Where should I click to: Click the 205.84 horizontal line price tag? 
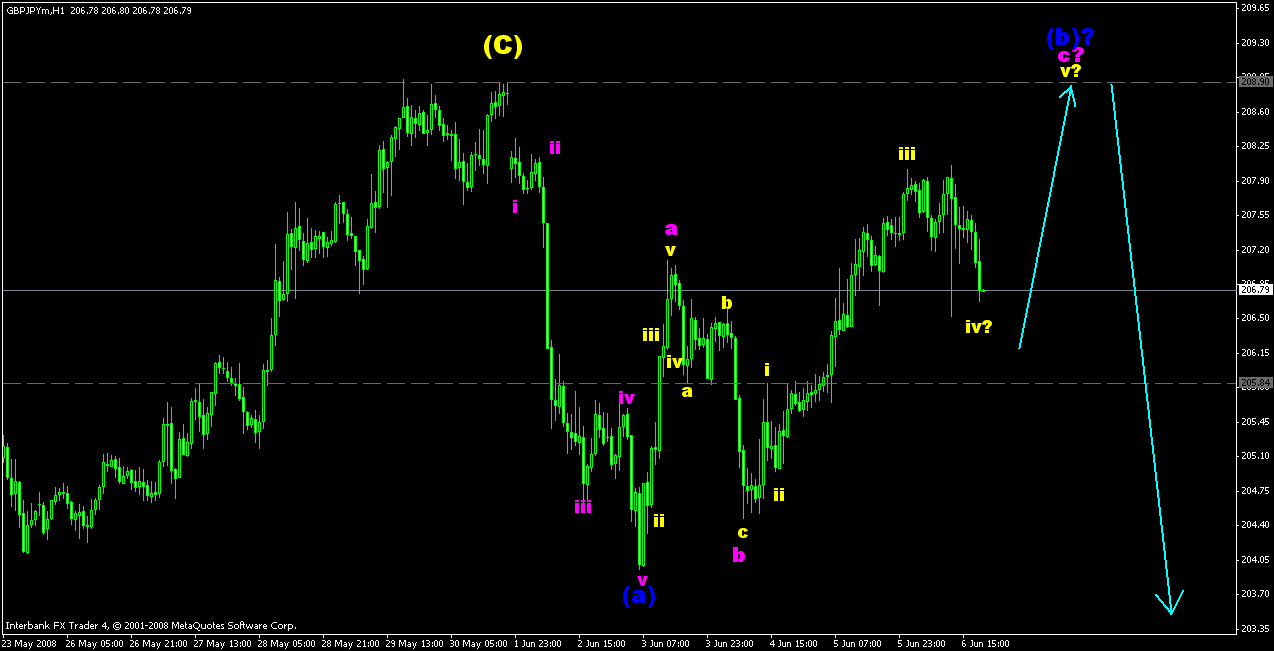1254,383
